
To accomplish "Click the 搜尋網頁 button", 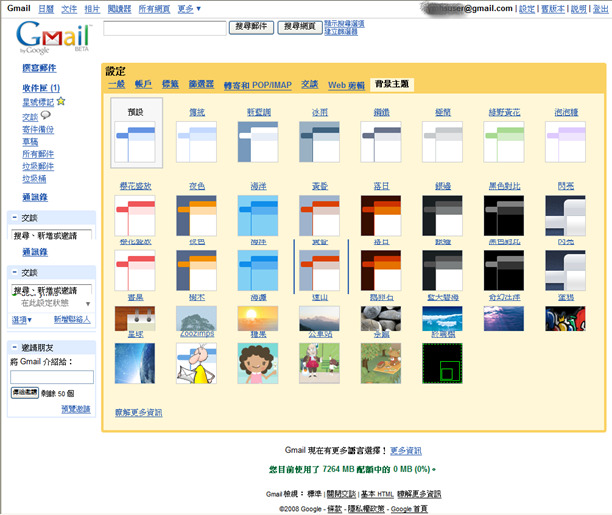I will coord(300,27).
